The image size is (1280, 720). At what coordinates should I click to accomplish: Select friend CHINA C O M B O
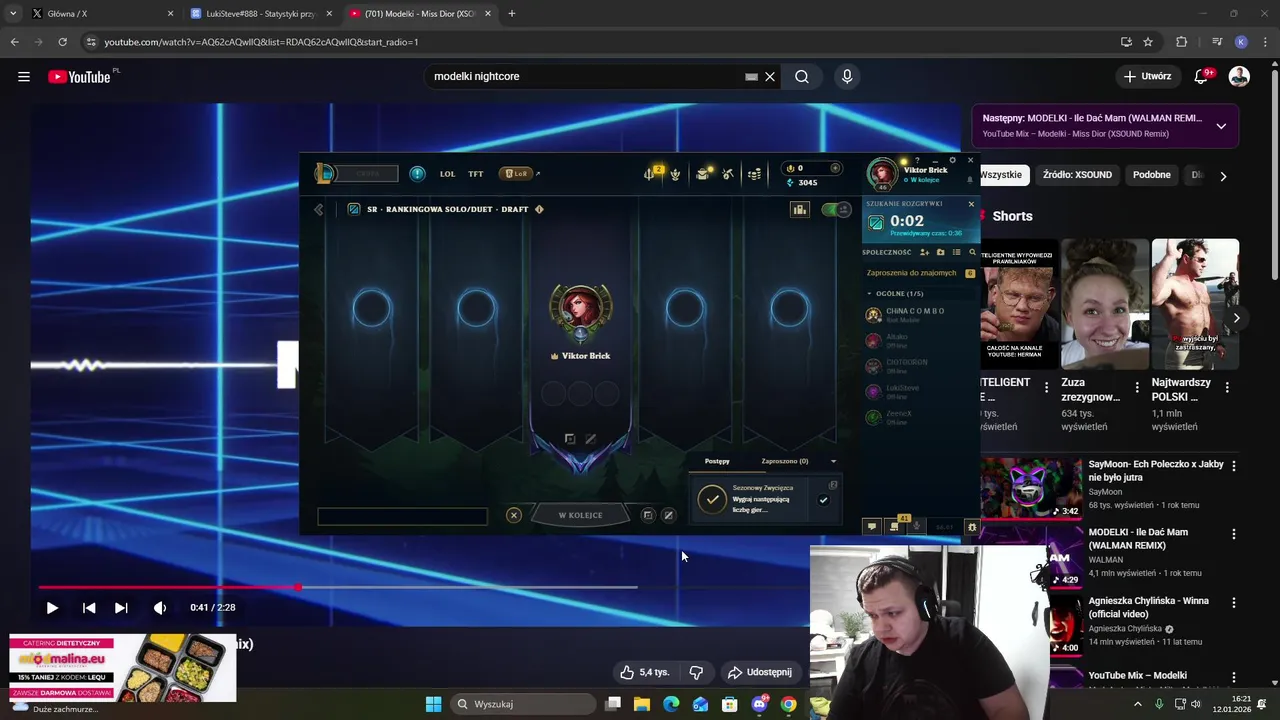(x=920, y=315)
